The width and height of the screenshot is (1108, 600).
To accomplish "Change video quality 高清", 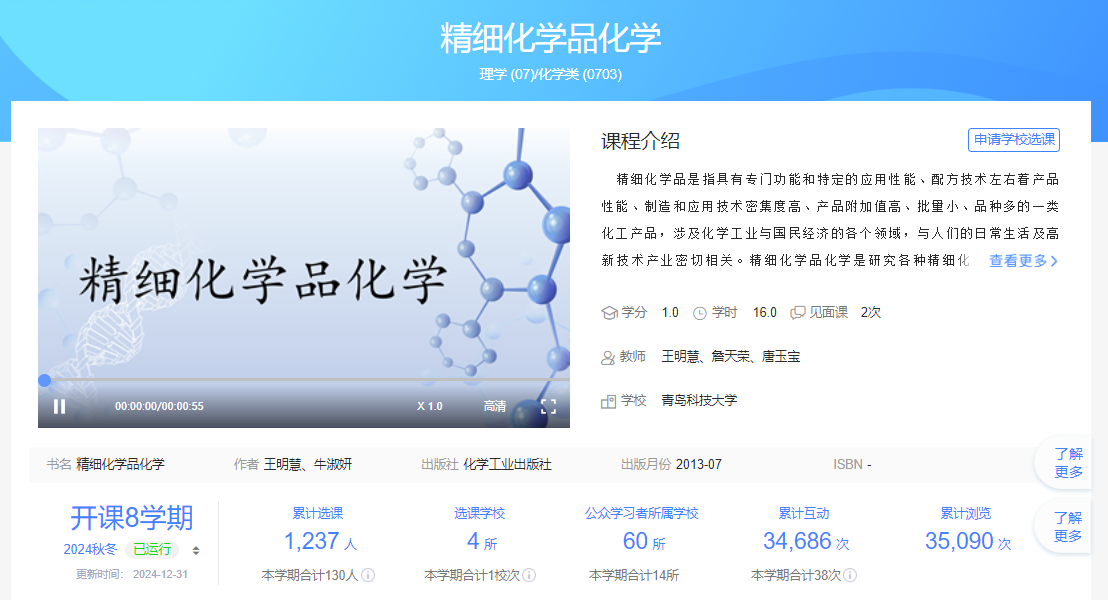I will [x=495, y=406].
